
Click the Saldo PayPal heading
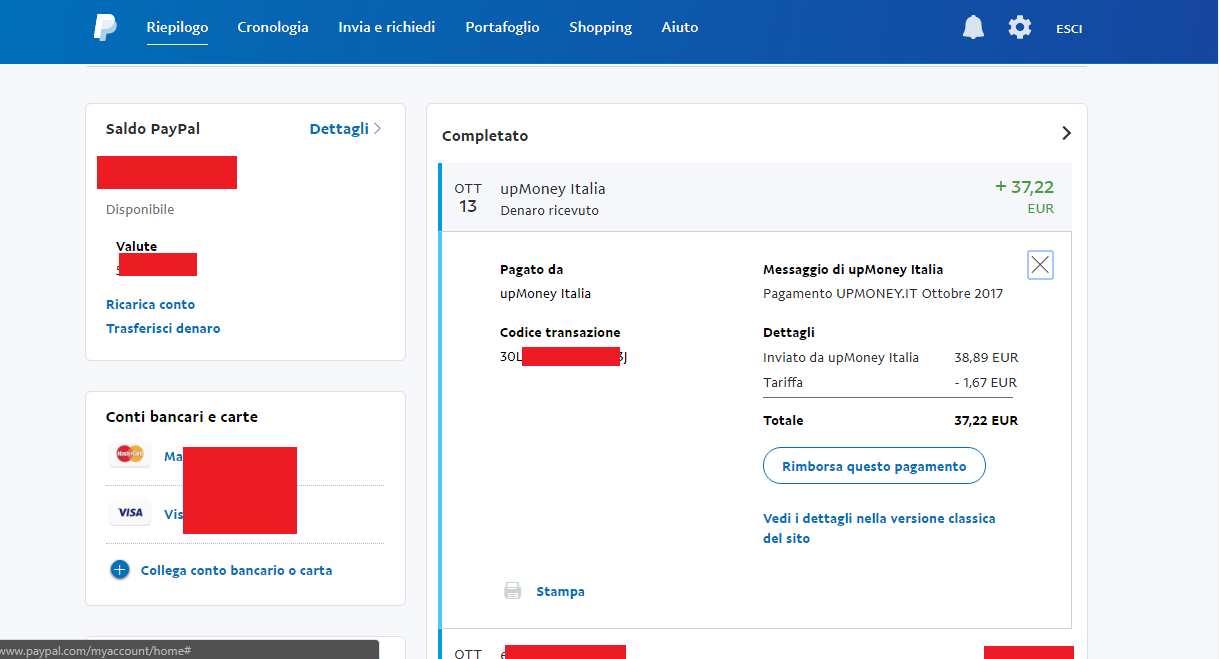tap(153, 129)
